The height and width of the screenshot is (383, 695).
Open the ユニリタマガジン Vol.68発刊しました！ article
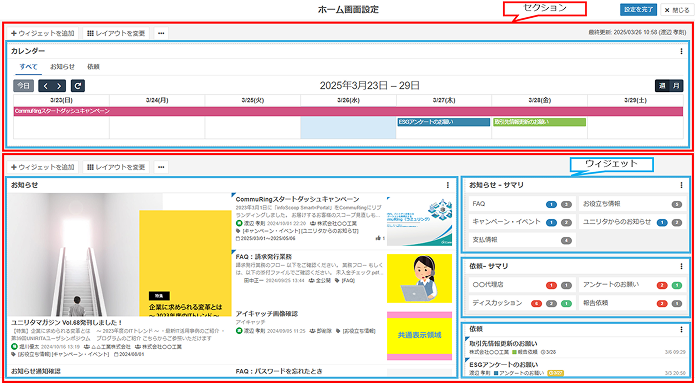66,322
